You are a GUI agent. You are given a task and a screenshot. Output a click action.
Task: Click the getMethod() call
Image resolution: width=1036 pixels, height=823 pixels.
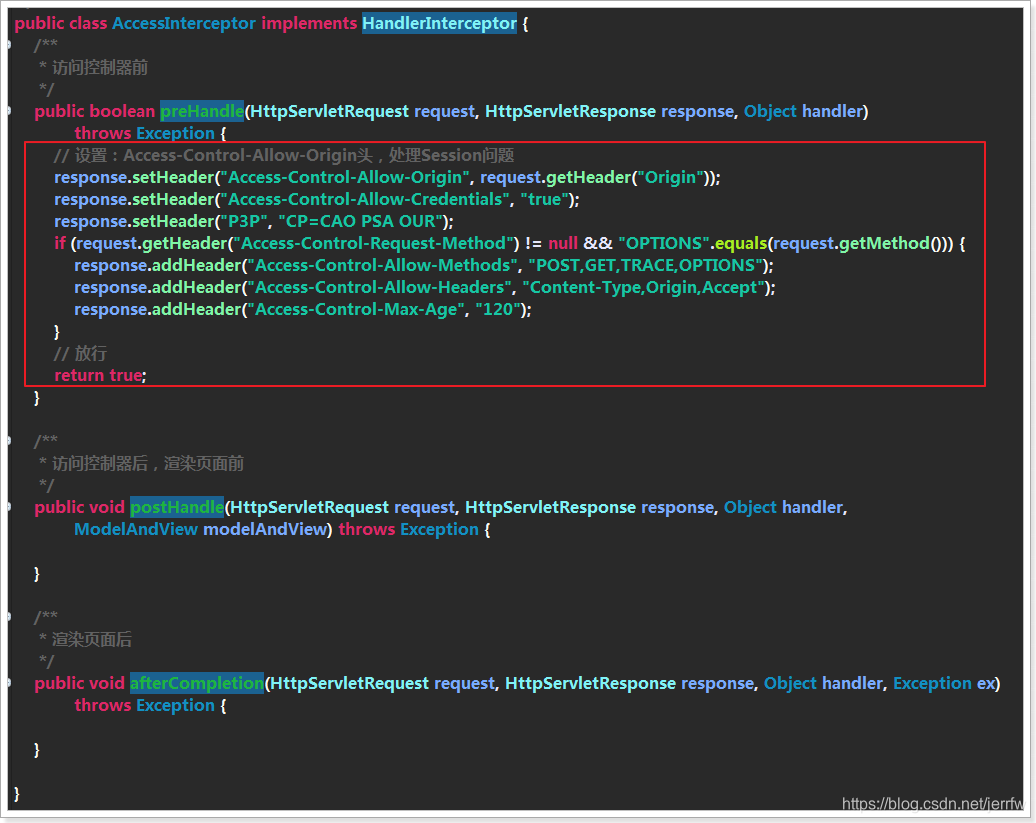click(x=893, y=243)
